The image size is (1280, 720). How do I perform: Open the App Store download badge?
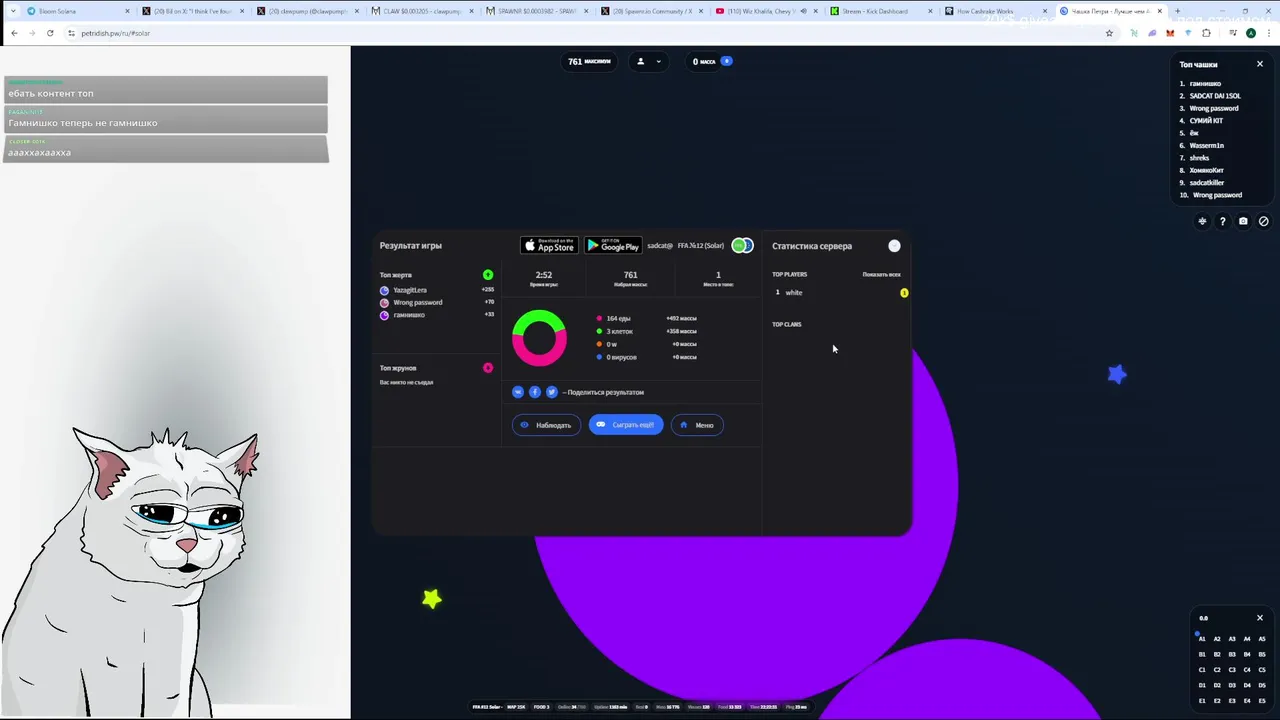click(549, 245)
